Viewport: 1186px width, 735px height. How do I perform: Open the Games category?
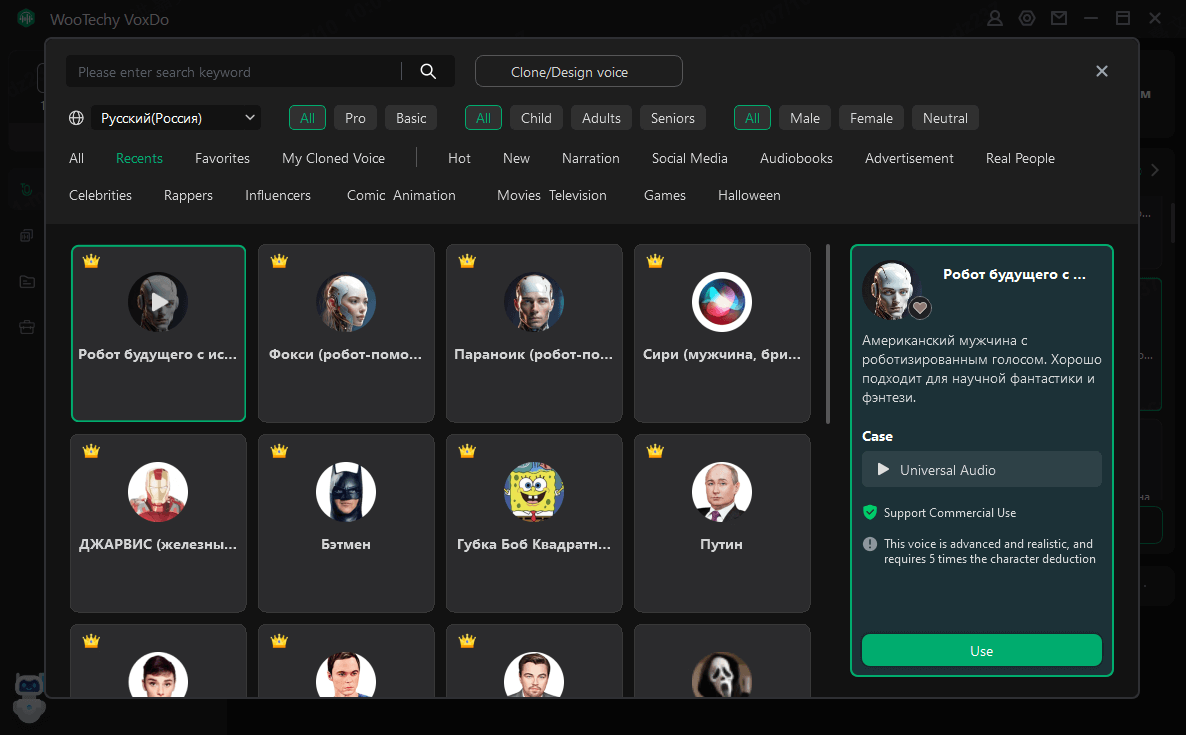click(x=665, y=195)
